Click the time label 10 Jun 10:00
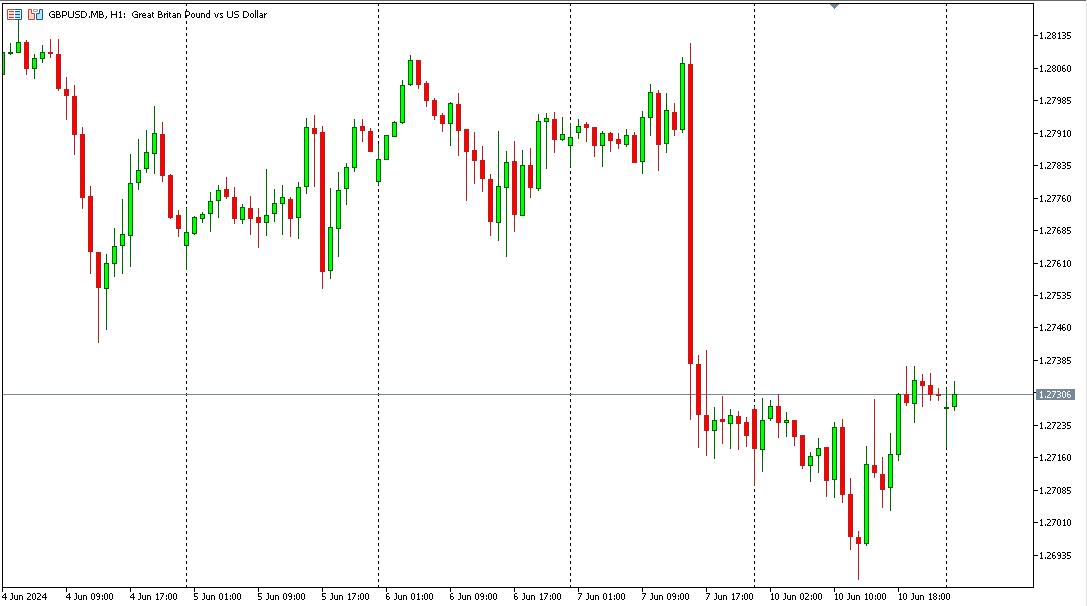1087x606 pixels. (860, 596)
